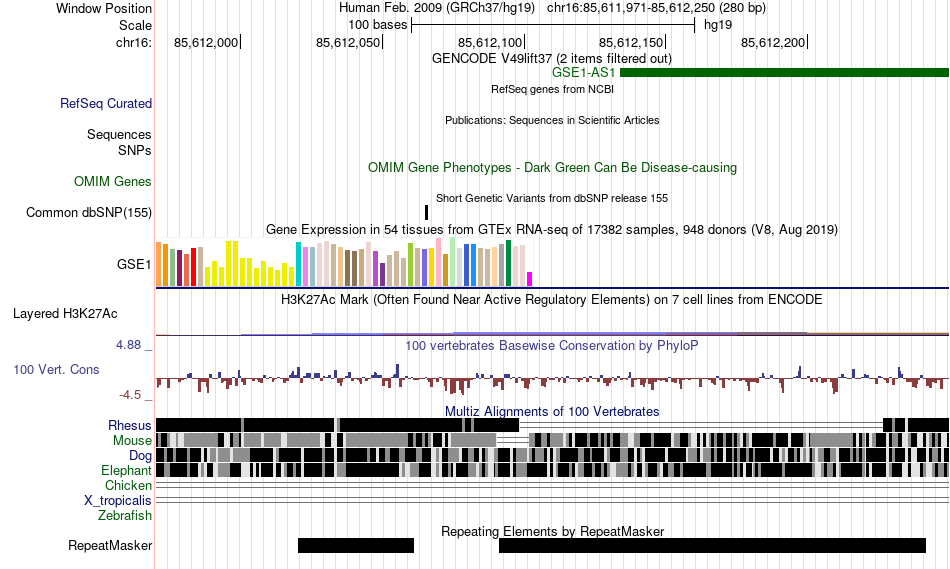Click the 85,612,050 coordinate on ruler
This screenshot has height=569, width=950.
(348, 42)
